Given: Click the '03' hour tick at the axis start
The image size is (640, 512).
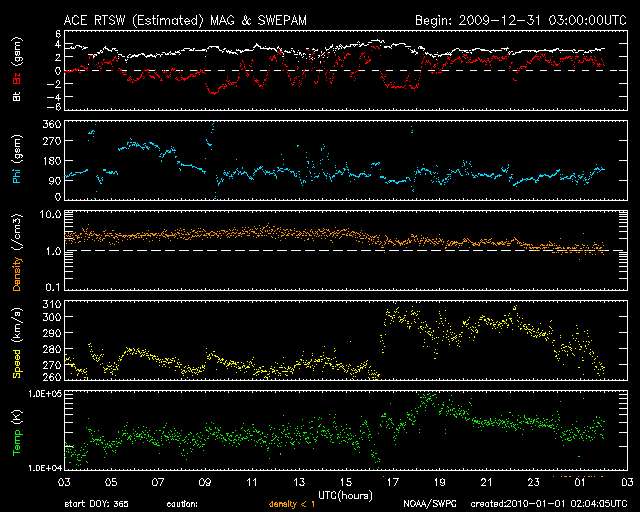Looking at the screenshot, I should tap(64, 482).
